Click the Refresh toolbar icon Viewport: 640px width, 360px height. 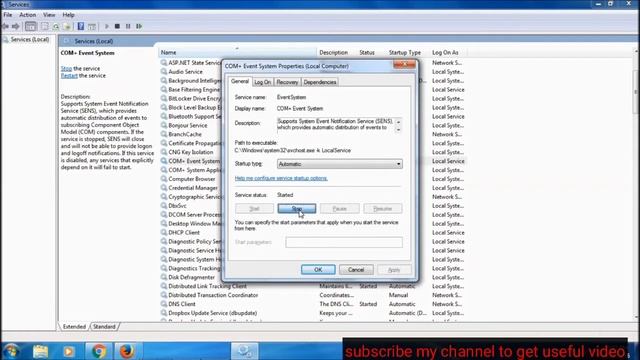56,27
